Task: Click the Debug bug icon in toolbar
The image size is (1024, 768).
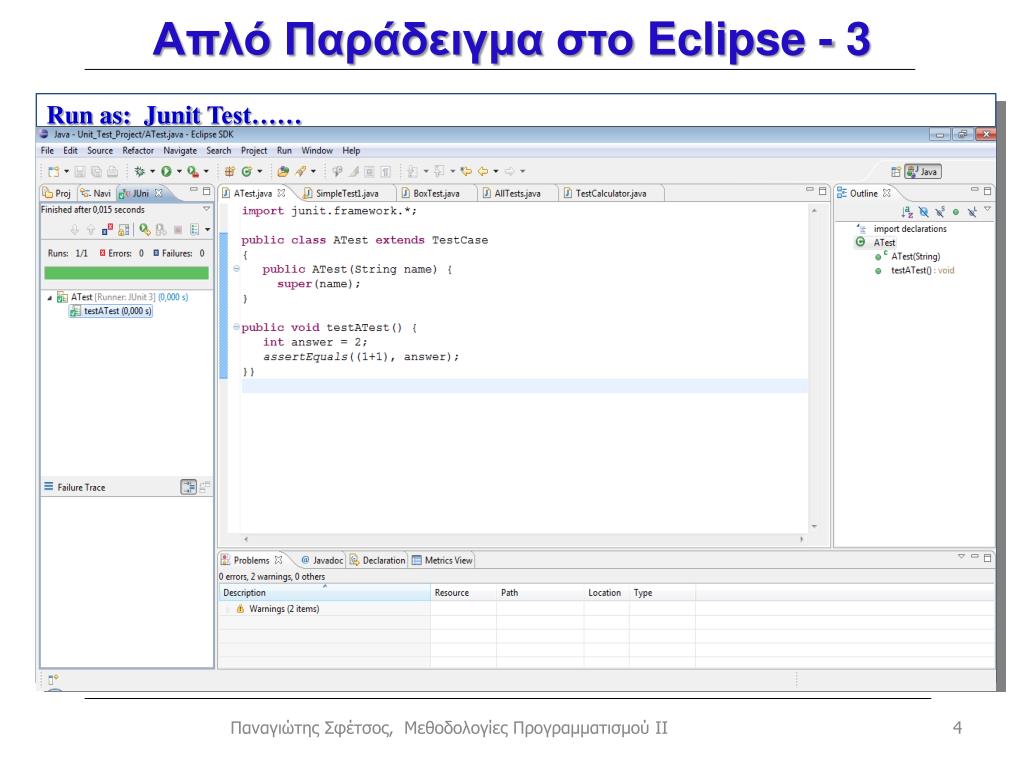Action: (x=139, y=171)
